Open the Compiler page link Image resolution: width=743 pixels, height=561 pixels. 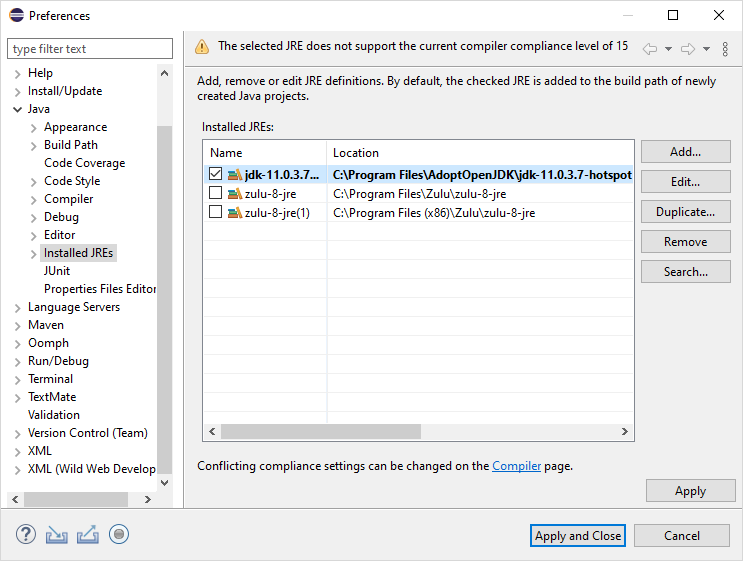pos(516,466)
